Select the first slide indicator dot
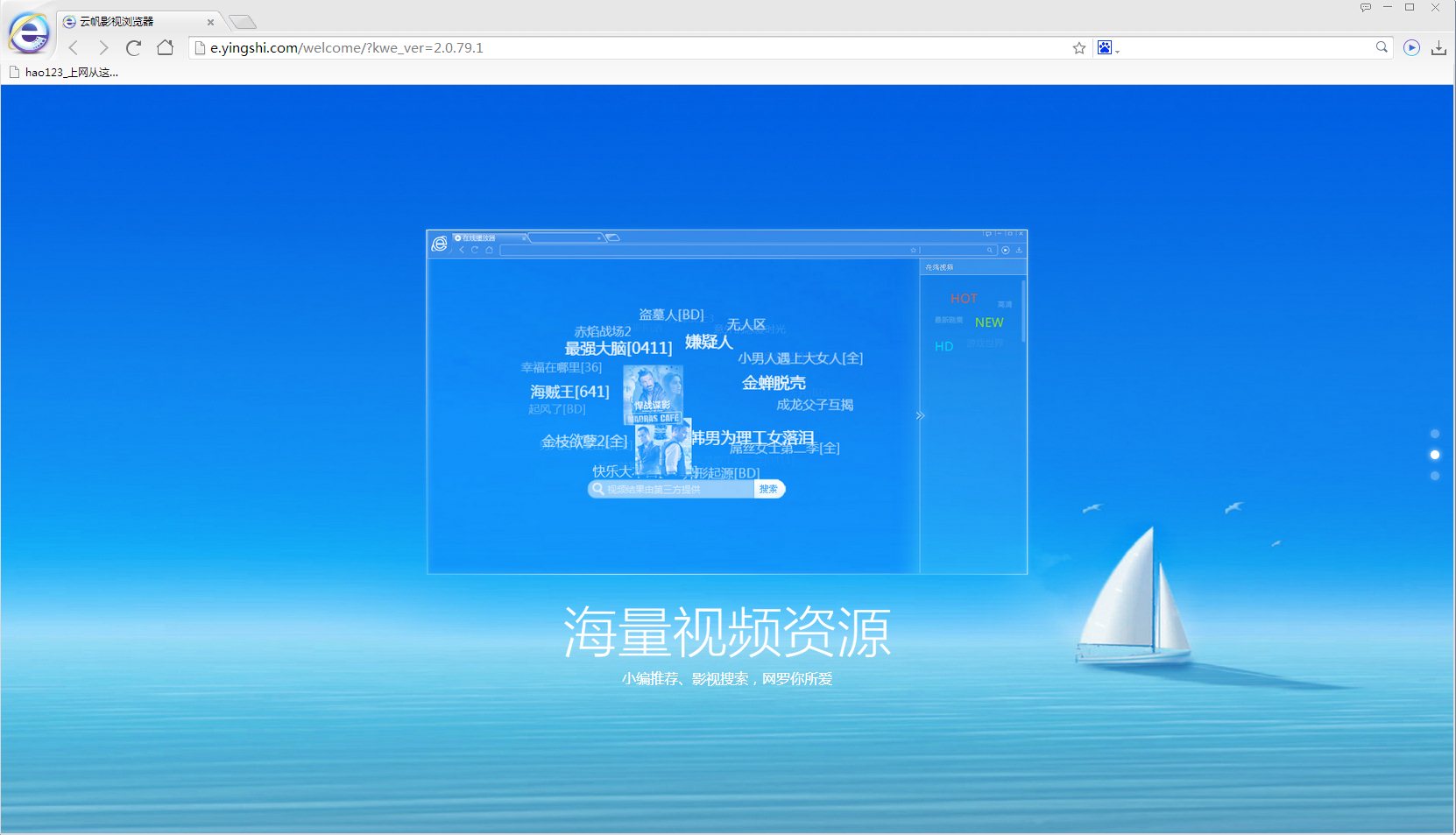The height and width of the screenshot is (835, 1456). (1435, 434)
